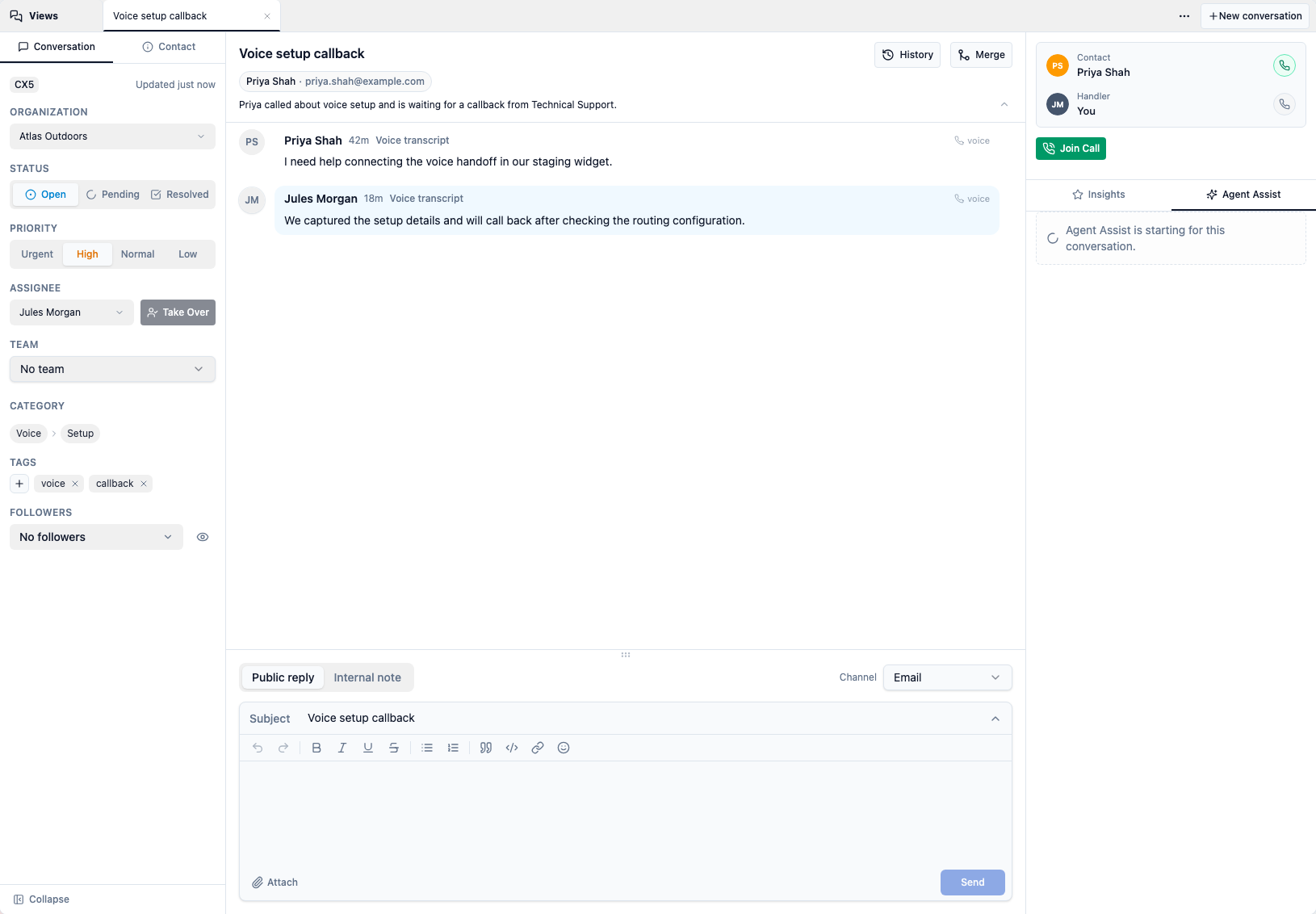Insert a bulleted list
This screenshot has width=1316, height=914.
coord(427,748)
